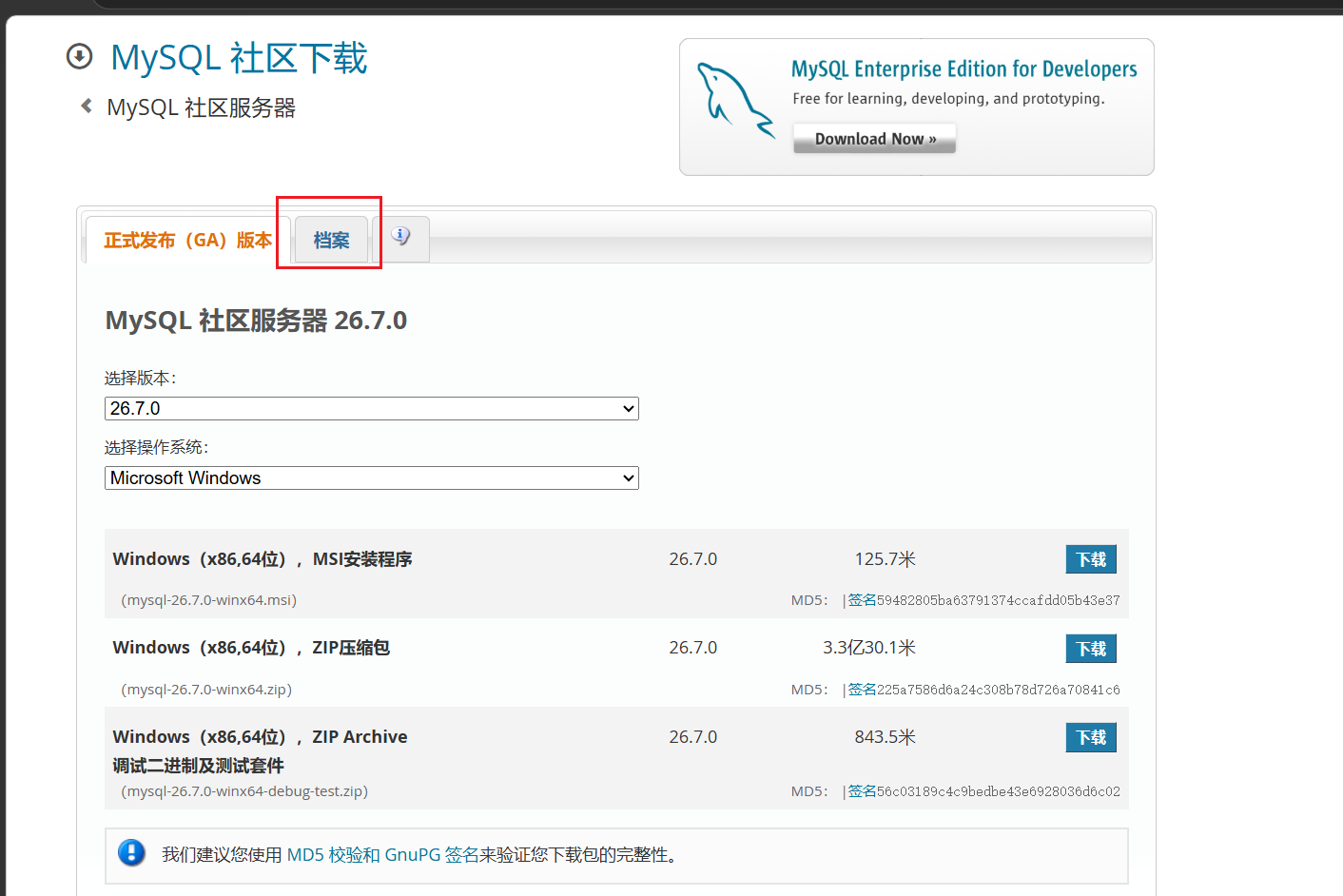The height and width of the screenshot is (896, 1343).
Task: Click the MD5 hash 225a7586d6a24c308b78d726a70841c6
Action: pos(999,690)
